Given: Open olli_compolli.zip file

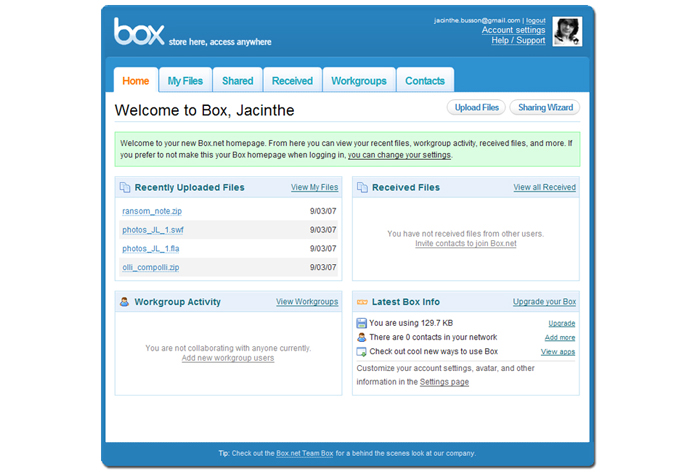Looking at the screenshot, I should (151, 267).
